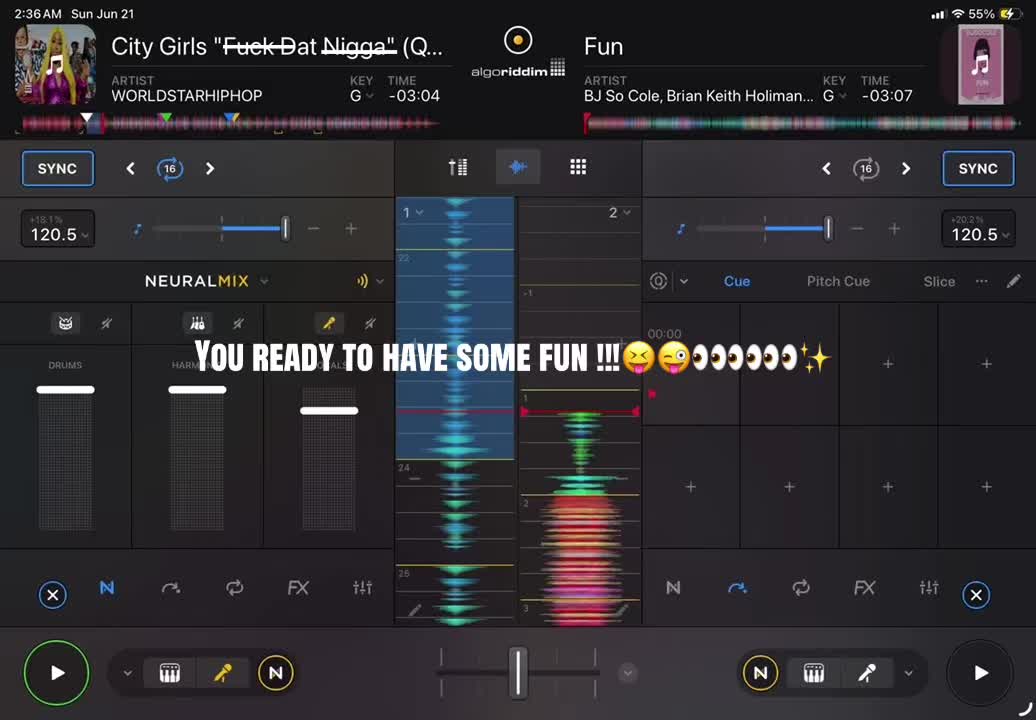Select right deck Neural Mix N tab
The width and height of the screenshot is (1036, 720).
tap(673, 587)
